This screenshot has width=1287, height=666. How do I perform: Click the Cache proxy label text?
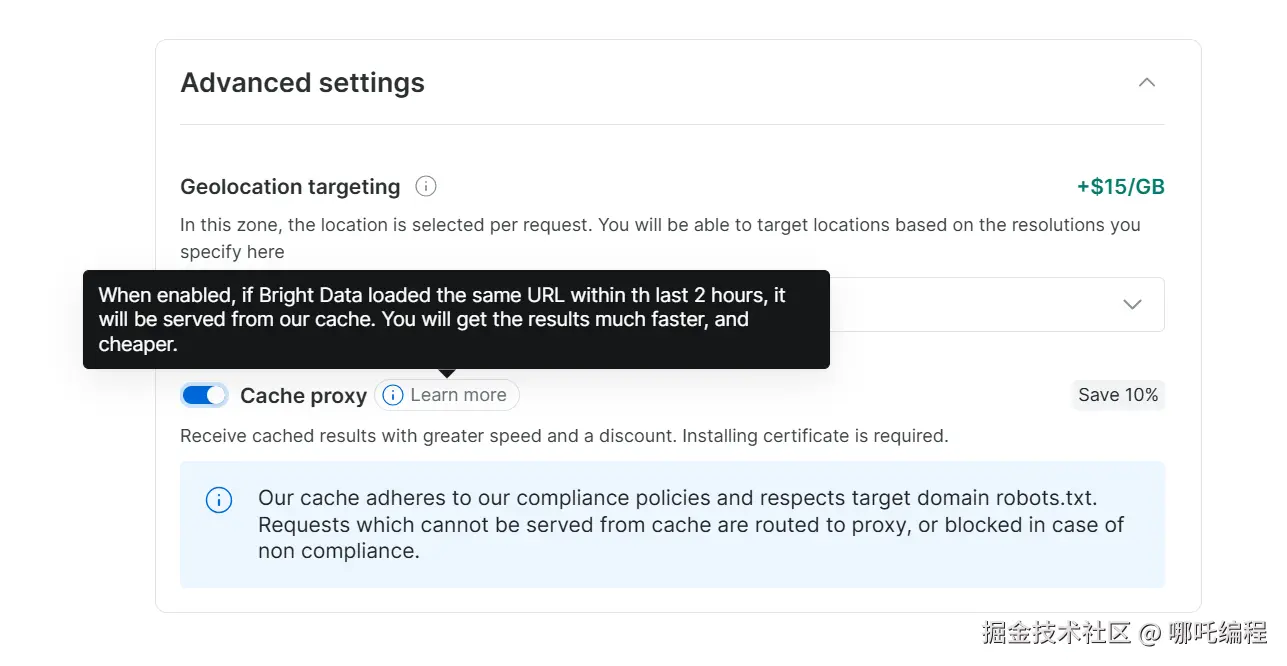pos(303,396)
